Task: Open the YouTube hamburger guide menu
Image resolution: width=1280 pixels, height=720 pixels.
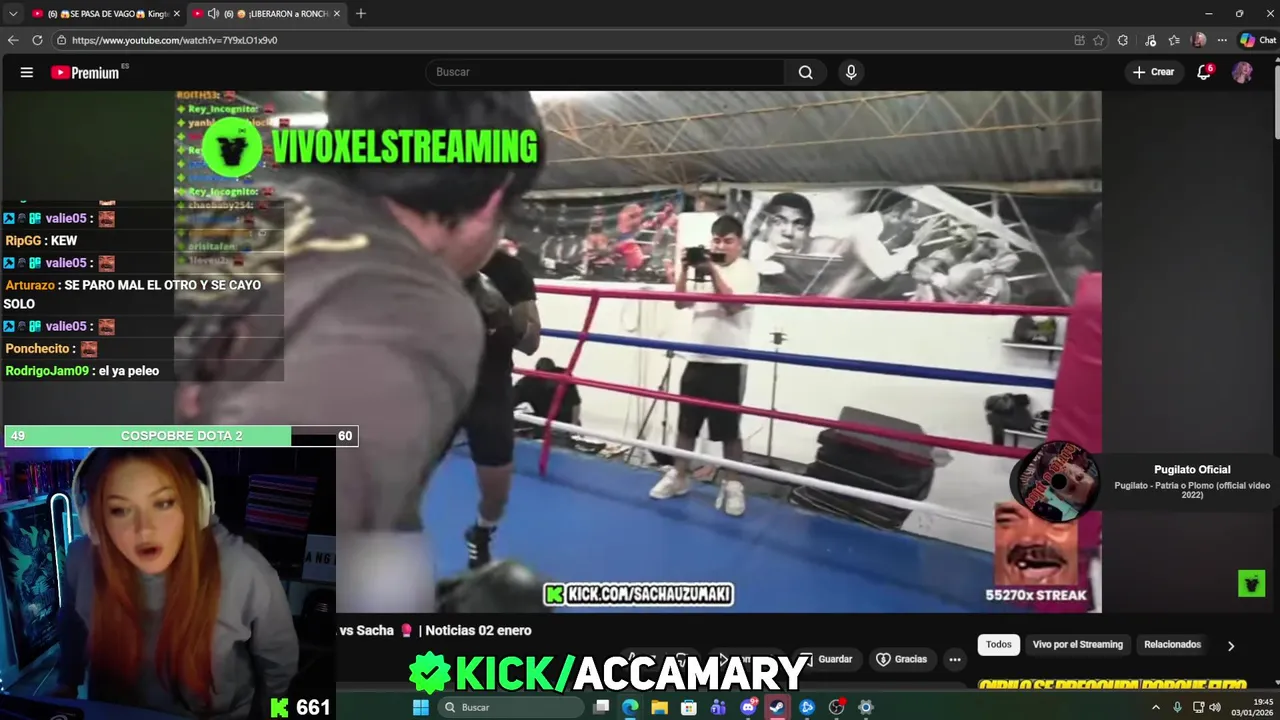Action: tap(27, 72)
